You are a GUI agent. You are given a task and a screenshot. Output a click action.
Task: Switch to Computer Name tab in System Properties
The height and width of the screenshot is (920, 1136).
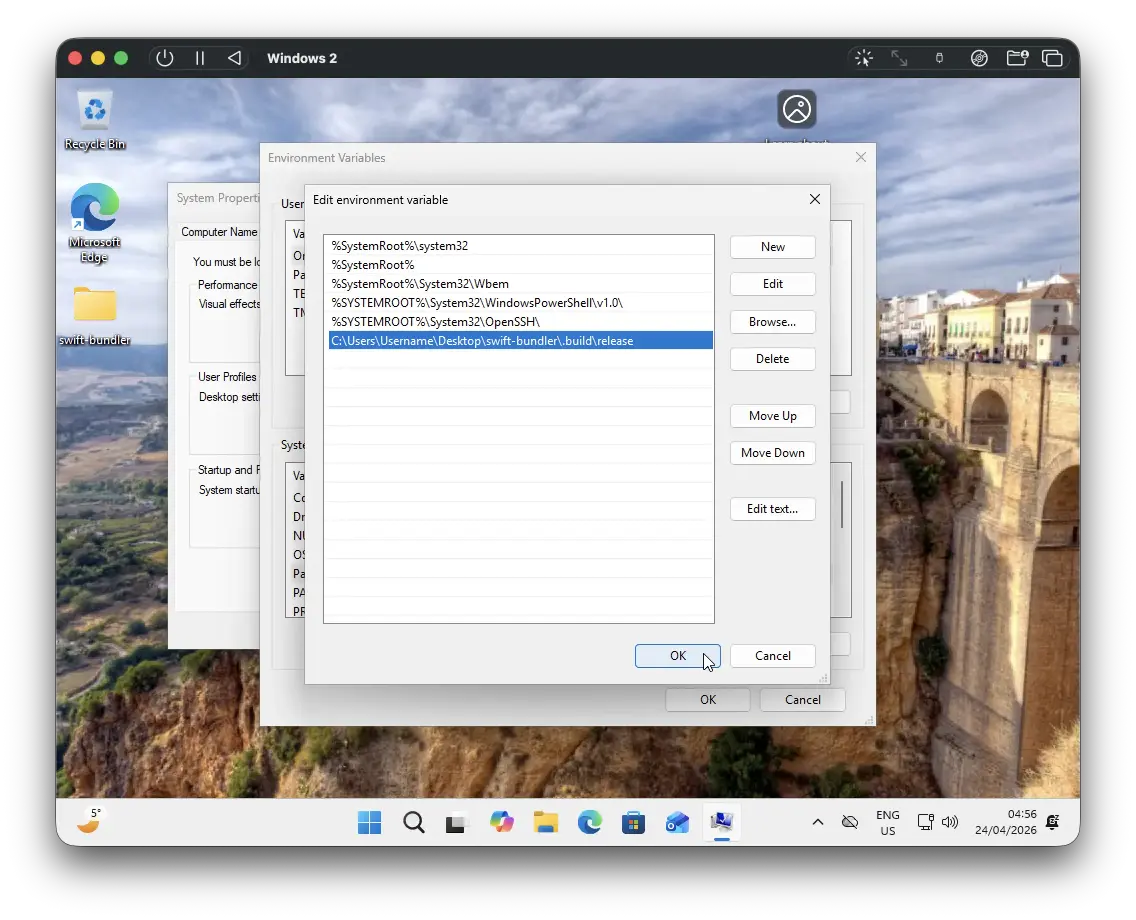[x=219, y=232]
